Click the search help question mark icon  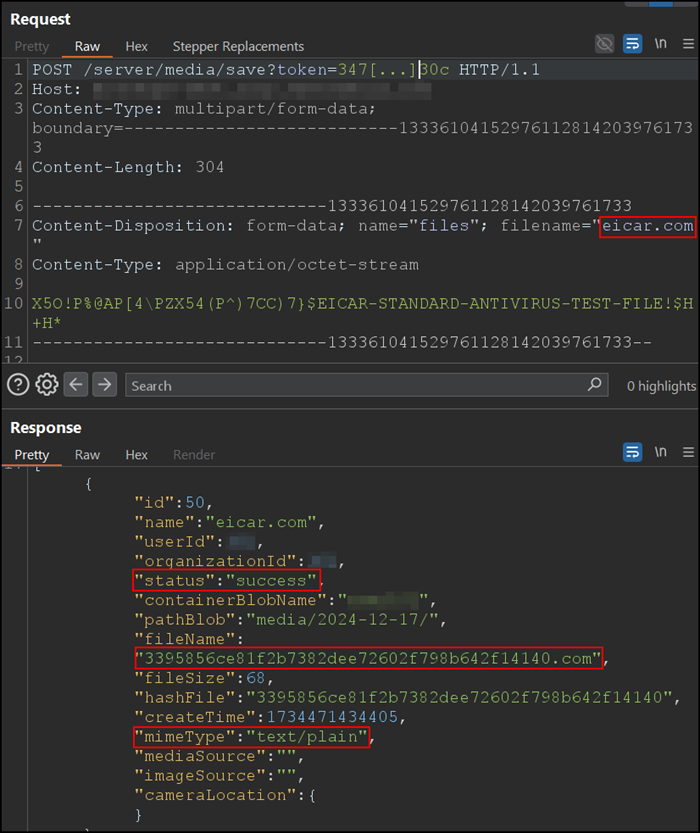pos(17,385)
